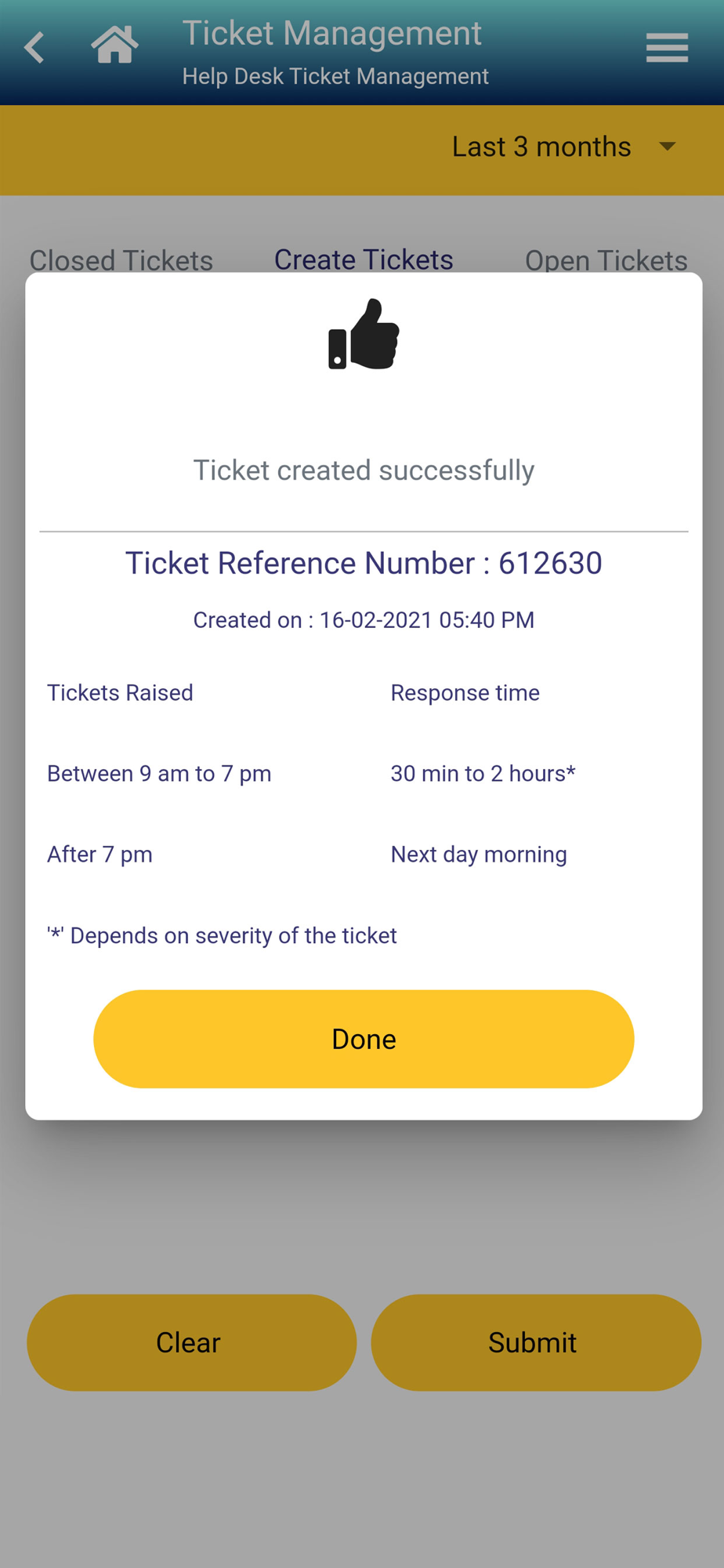Select the Ticket Reference Number 612630 text
Viewport: 724px width, 1568px height.
(x=364, y=563)
